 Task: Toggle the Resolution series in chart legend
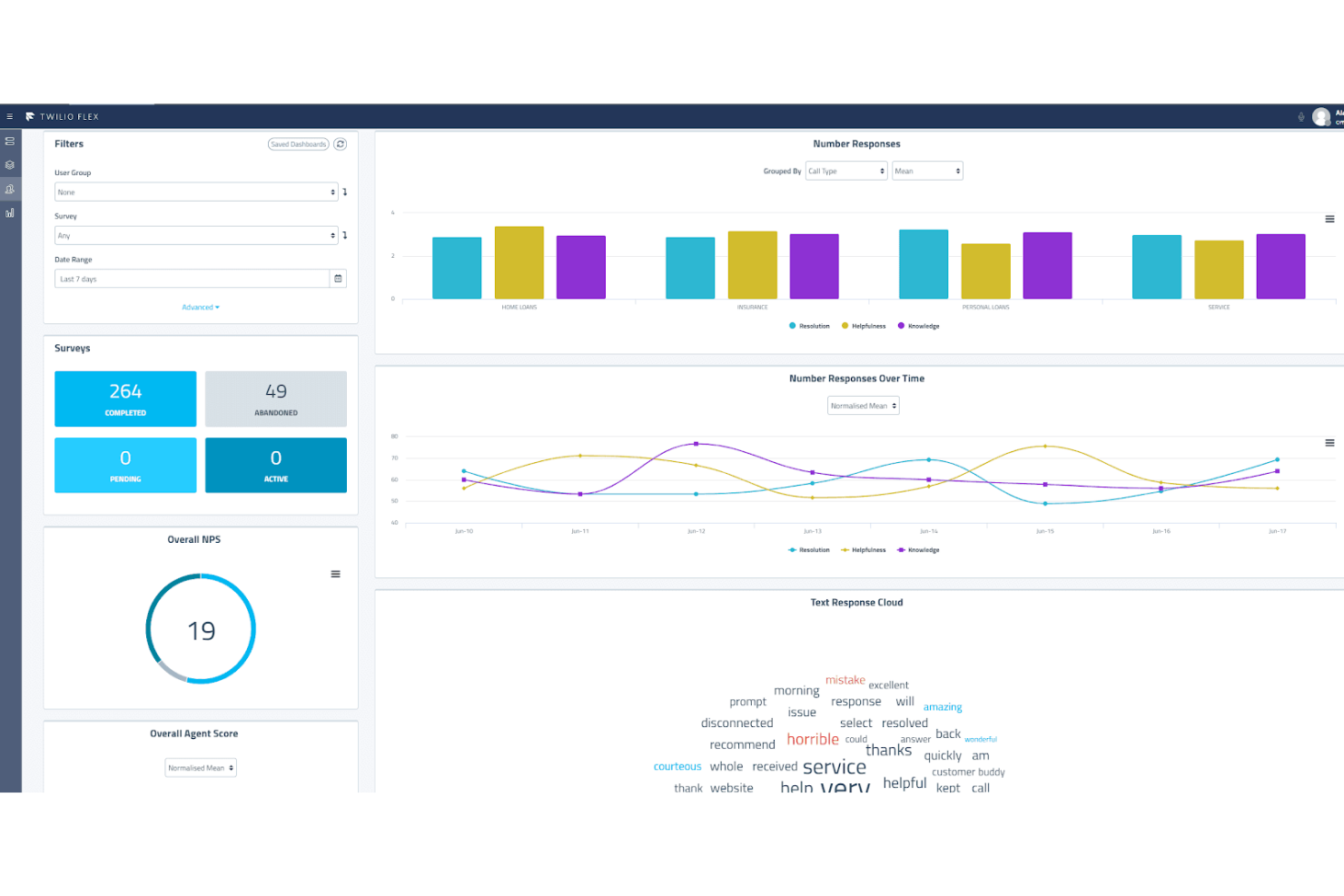[809, 326]
